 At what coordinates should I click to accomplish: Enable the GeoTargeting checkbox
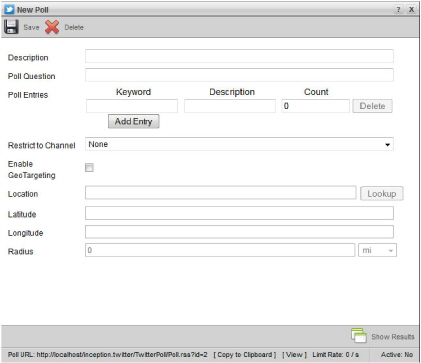[89, 167]
